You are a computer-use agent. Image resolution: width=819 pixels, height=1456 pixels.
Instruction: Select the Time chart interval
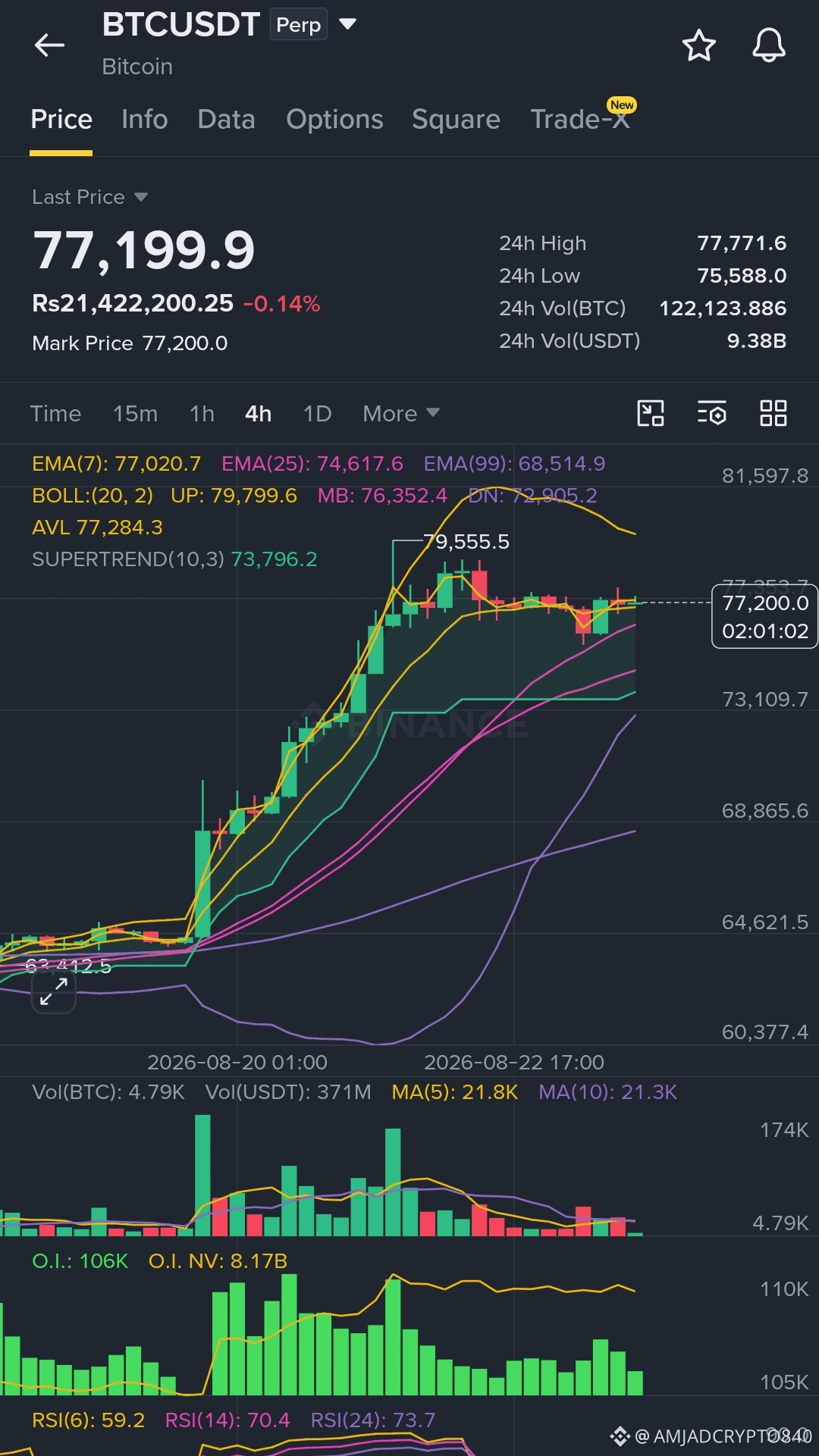[55, 414]
